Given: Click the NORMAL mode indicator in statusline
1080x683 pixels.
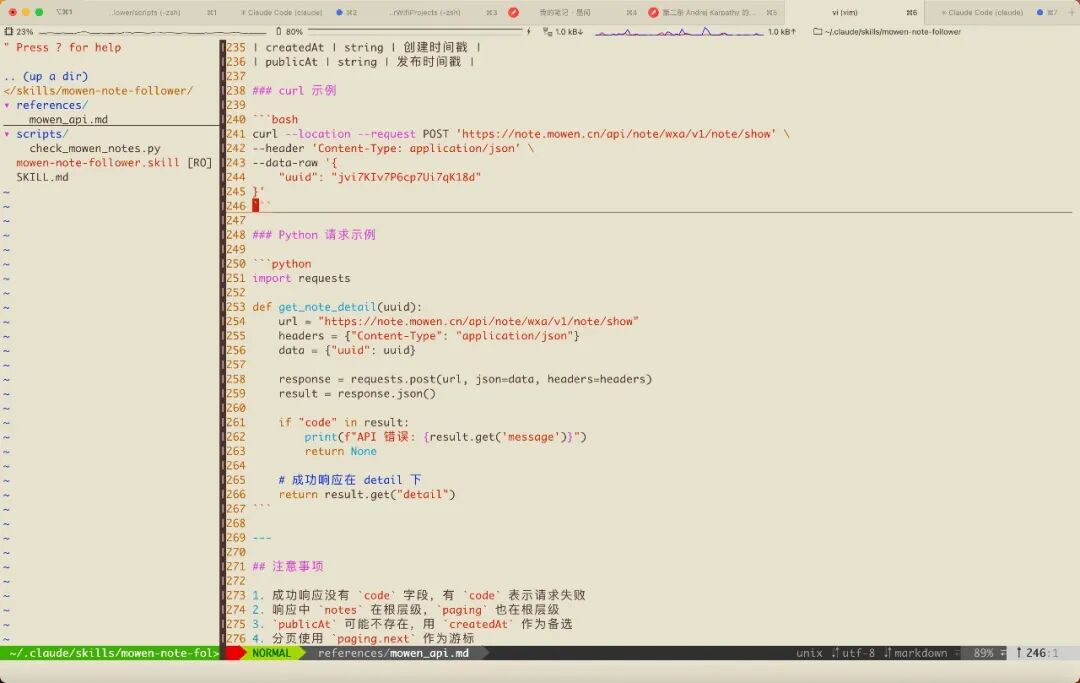Looking at the screenshot, I should (271, 653).
